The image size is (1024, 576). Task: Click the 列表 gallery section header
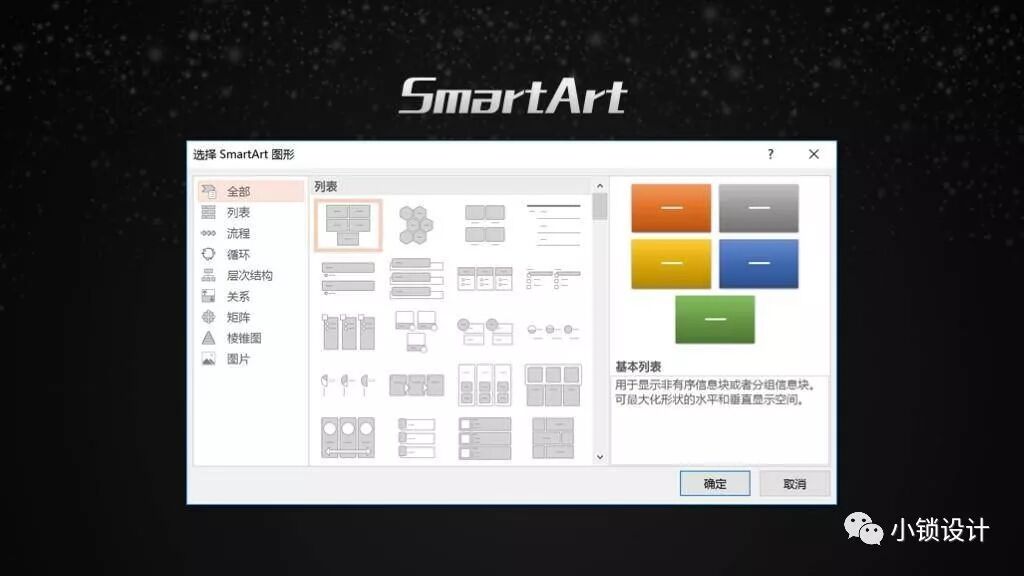click(326, 186)
